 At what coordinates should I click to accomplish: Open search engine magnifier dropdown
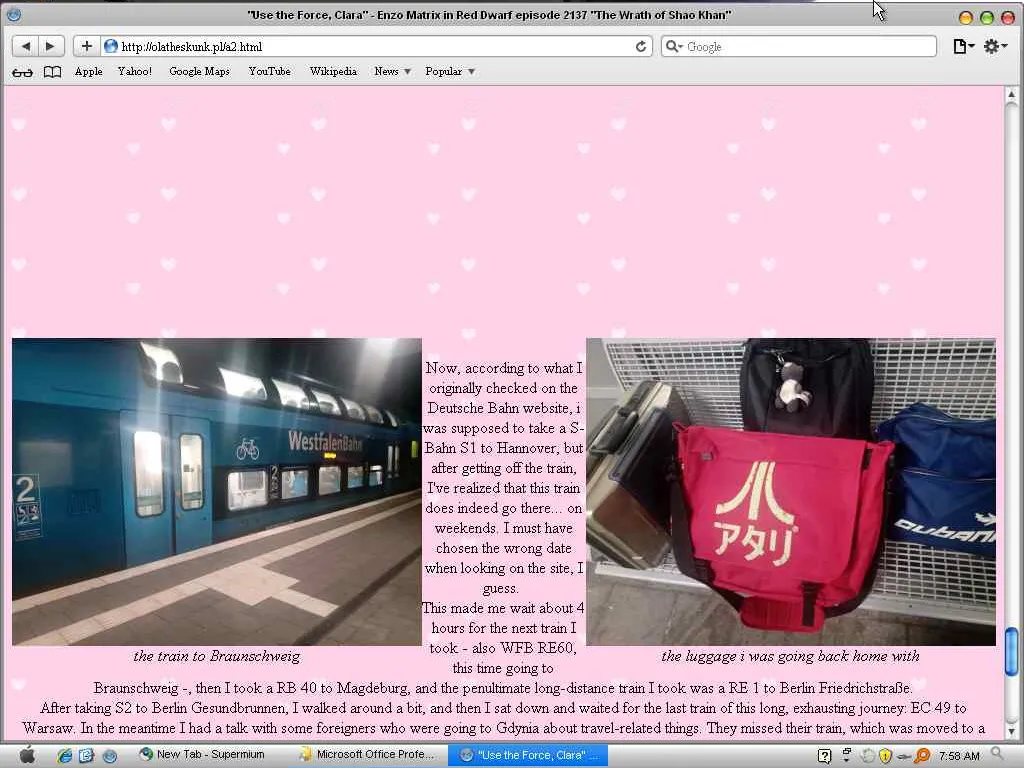(673, 46)
